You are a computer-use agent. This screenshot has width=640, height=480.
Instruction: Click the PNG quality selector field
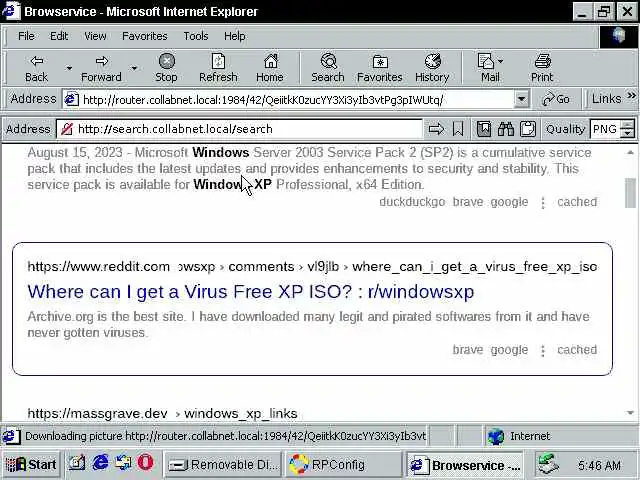(605, 129)
